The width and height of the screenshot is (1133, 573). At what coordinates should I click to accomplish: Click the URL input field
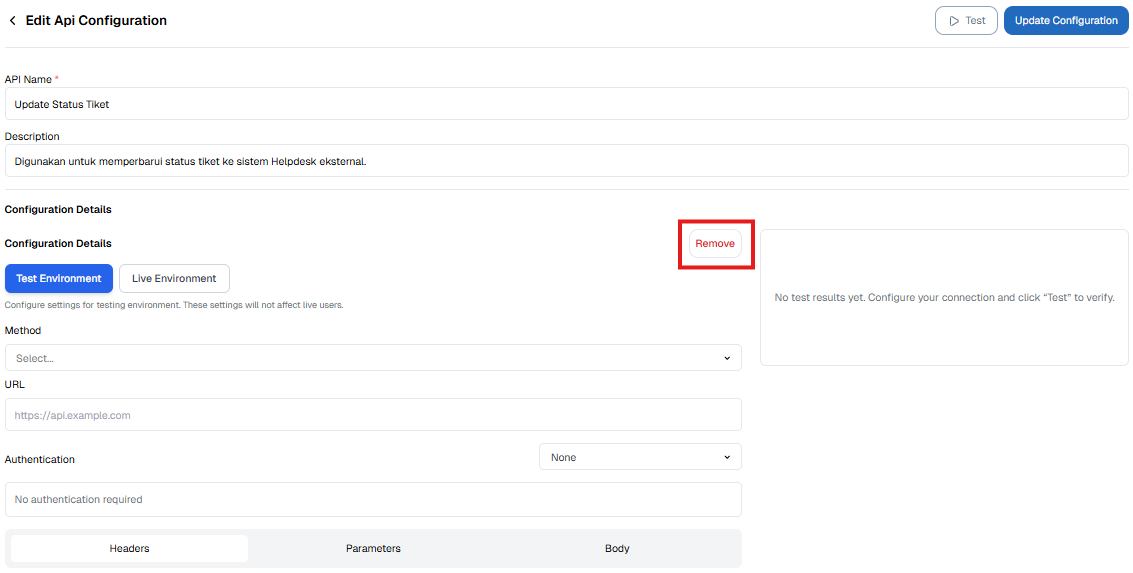click(x=373, y=415)
